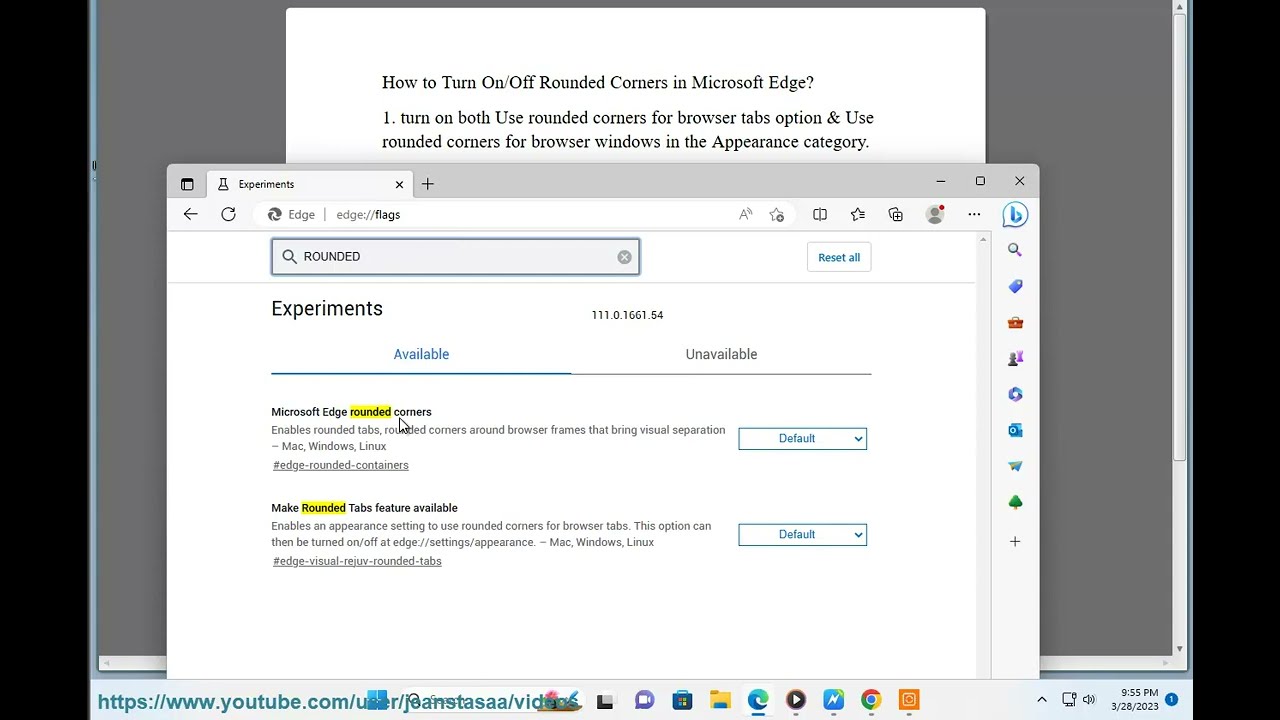Open dropdown for Make Rounded Tabs feature

click(x=802, y=534)
